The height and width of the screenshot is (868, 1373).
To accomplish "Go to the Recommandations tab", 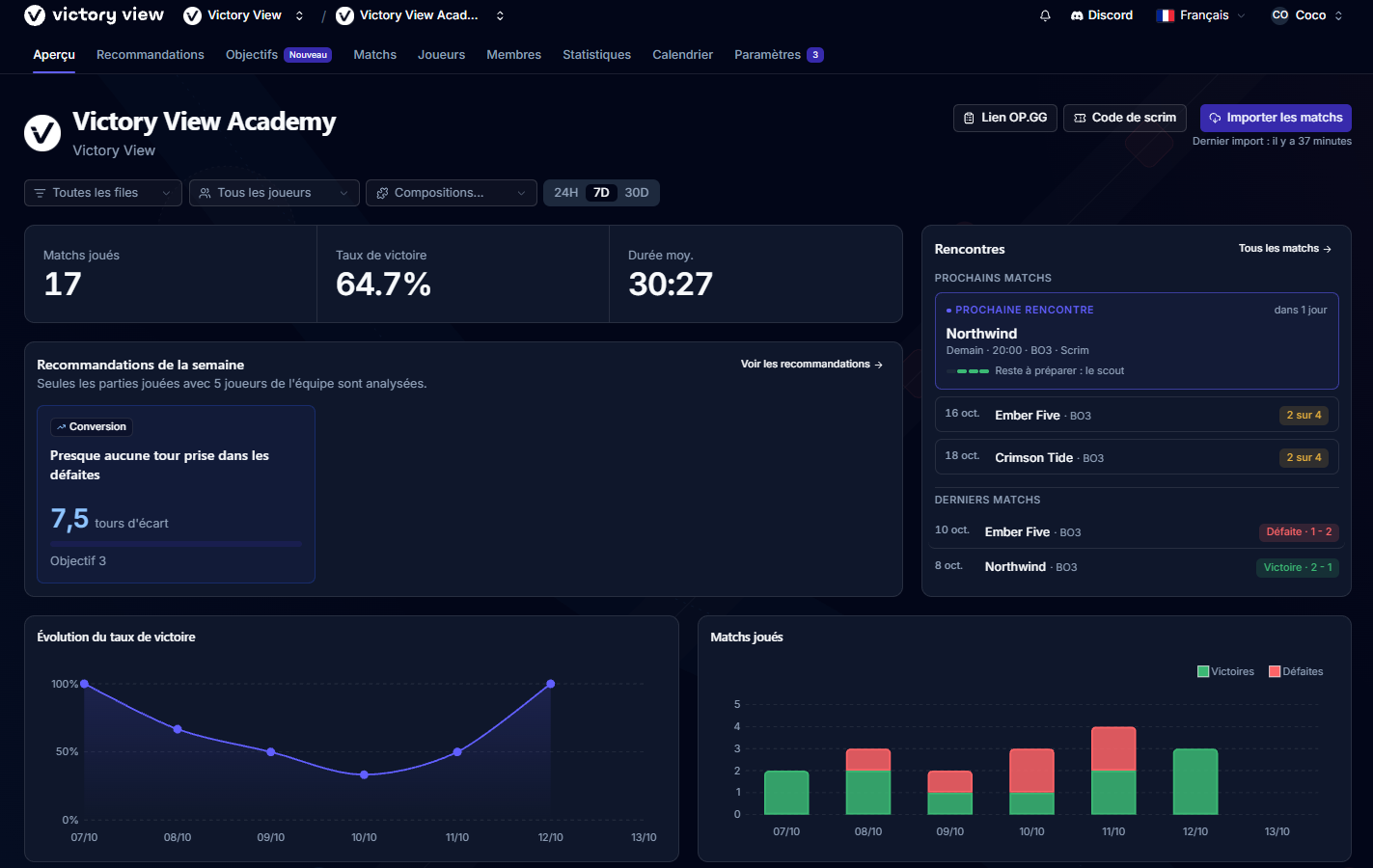I will [x=151, y=55].
